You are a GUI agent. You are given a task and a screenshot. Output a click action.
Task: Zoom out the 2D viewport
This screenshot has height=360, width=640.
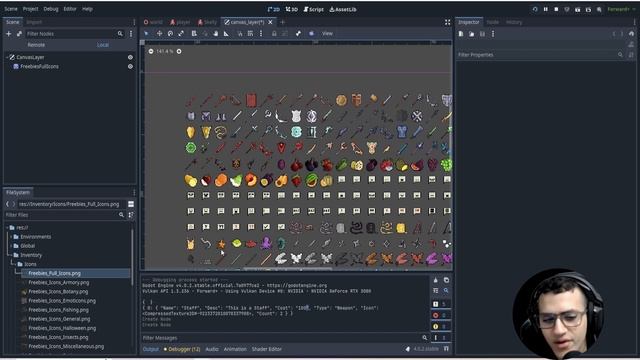click(151, 51)
